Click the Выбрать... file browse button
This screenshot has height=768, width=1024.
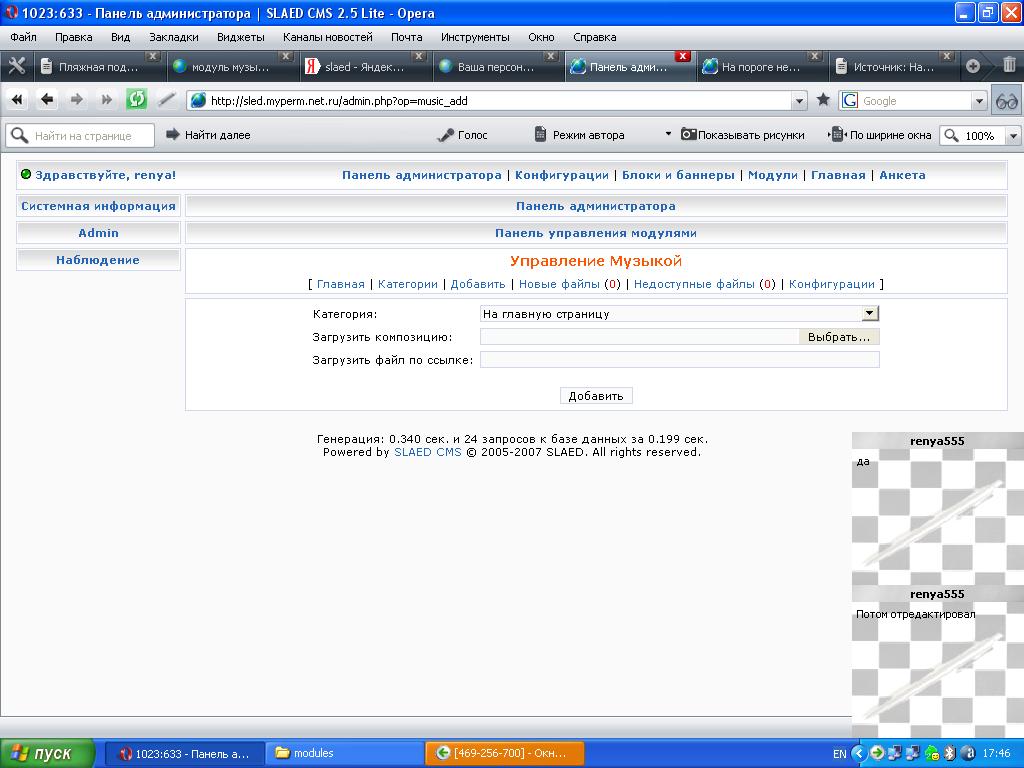(x=838, y=337)
